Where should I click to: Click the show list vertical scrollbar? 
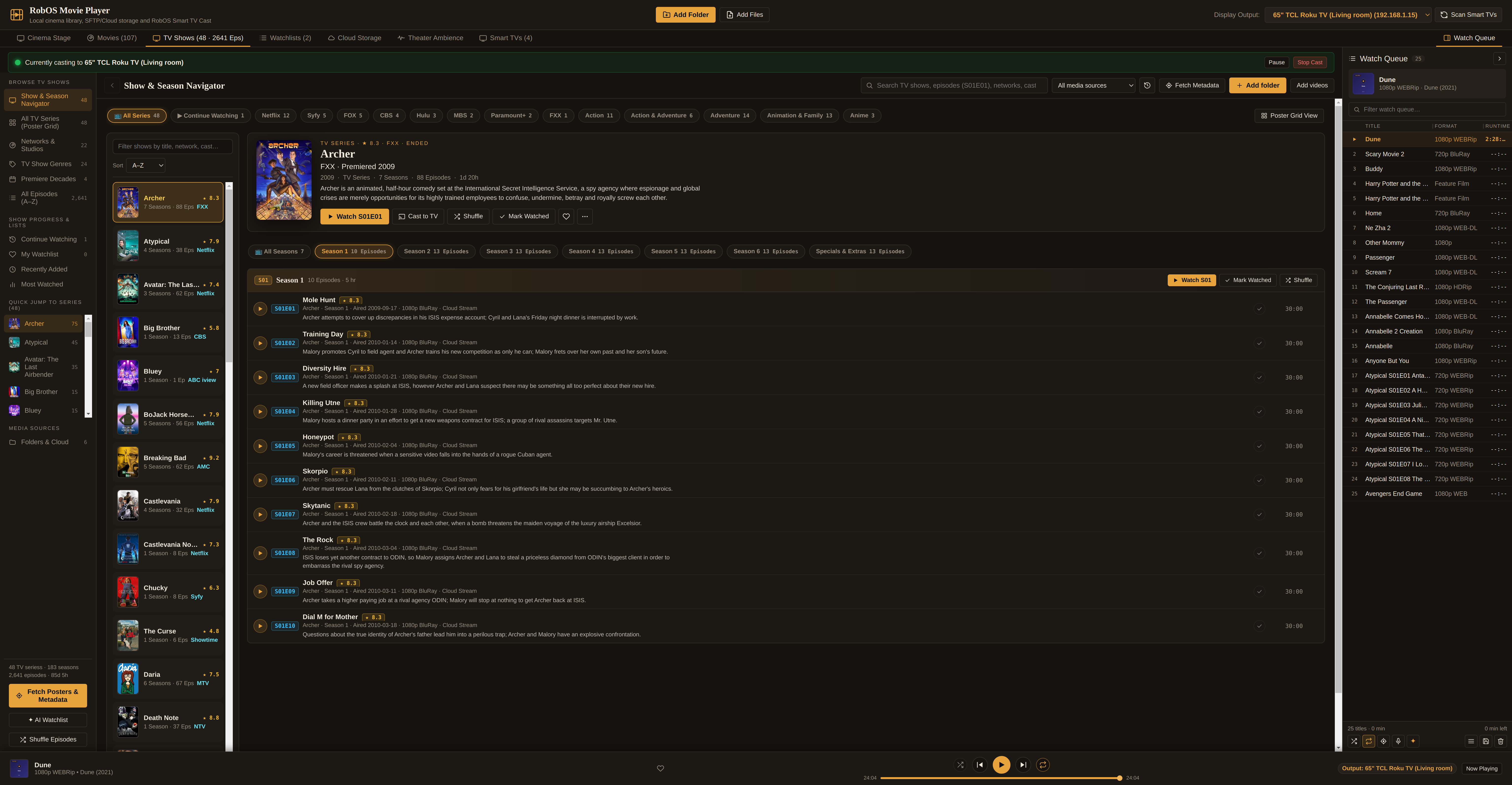(229, 467)
